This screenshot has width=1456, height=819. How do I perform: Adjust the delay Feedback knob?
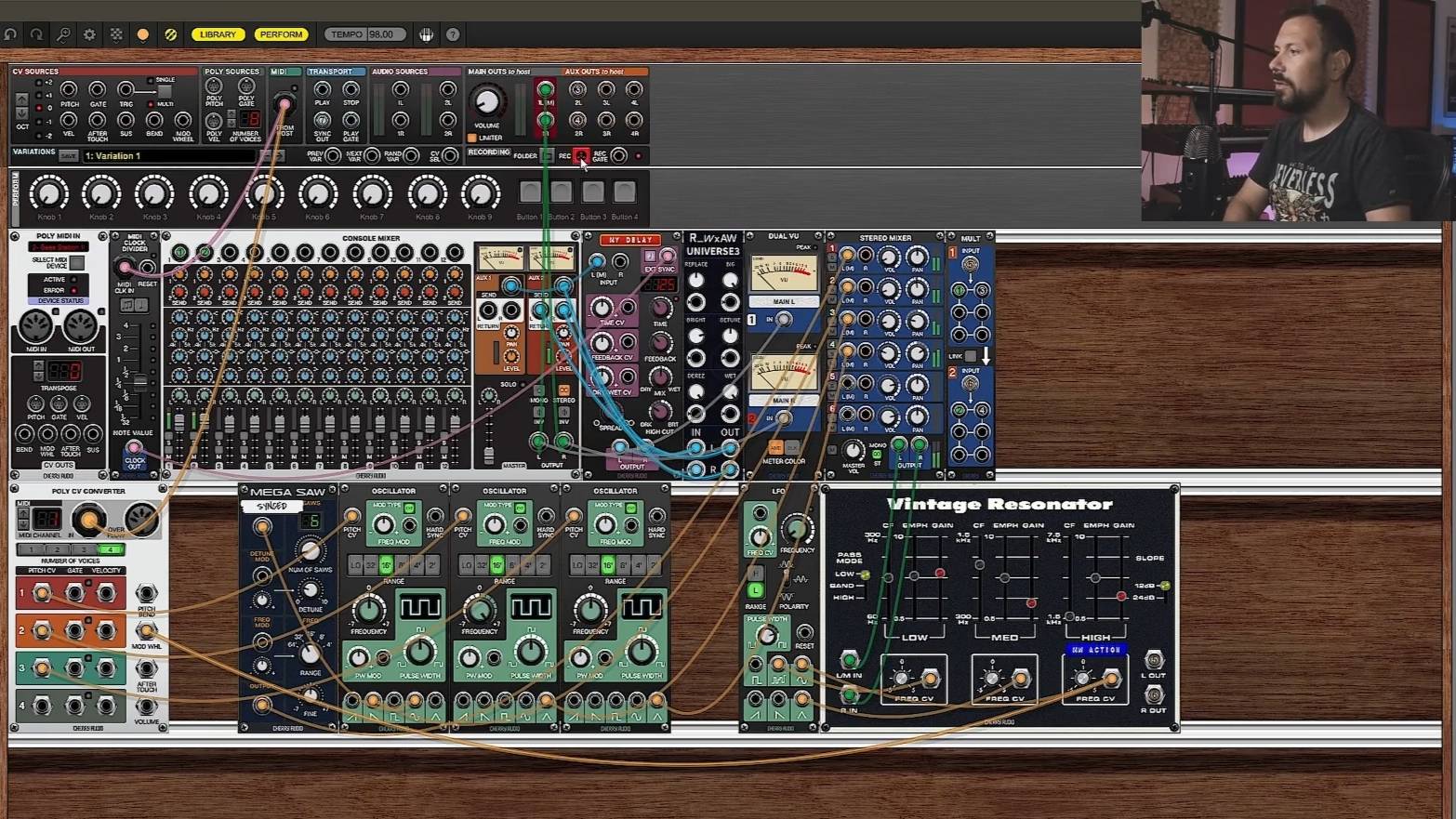pyautogui.click(x=660, y=343)
